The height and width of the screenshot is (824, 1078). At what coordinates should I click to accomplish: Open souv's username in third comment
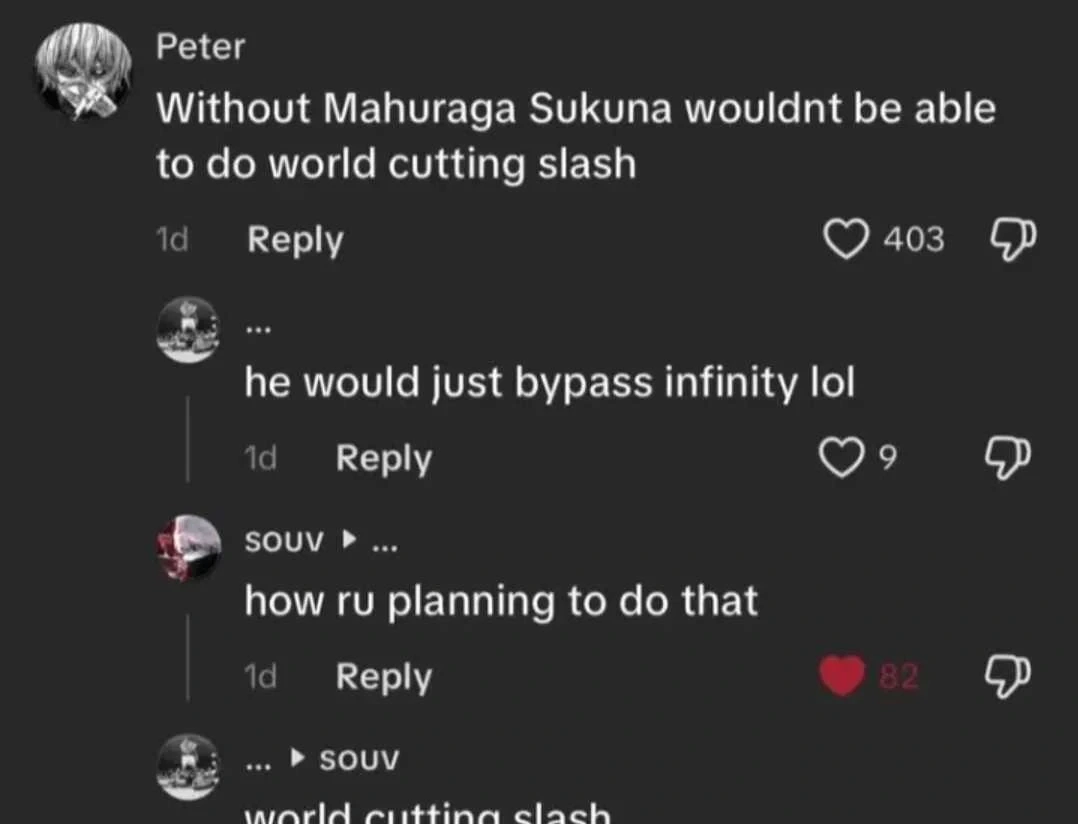point(285,541)
